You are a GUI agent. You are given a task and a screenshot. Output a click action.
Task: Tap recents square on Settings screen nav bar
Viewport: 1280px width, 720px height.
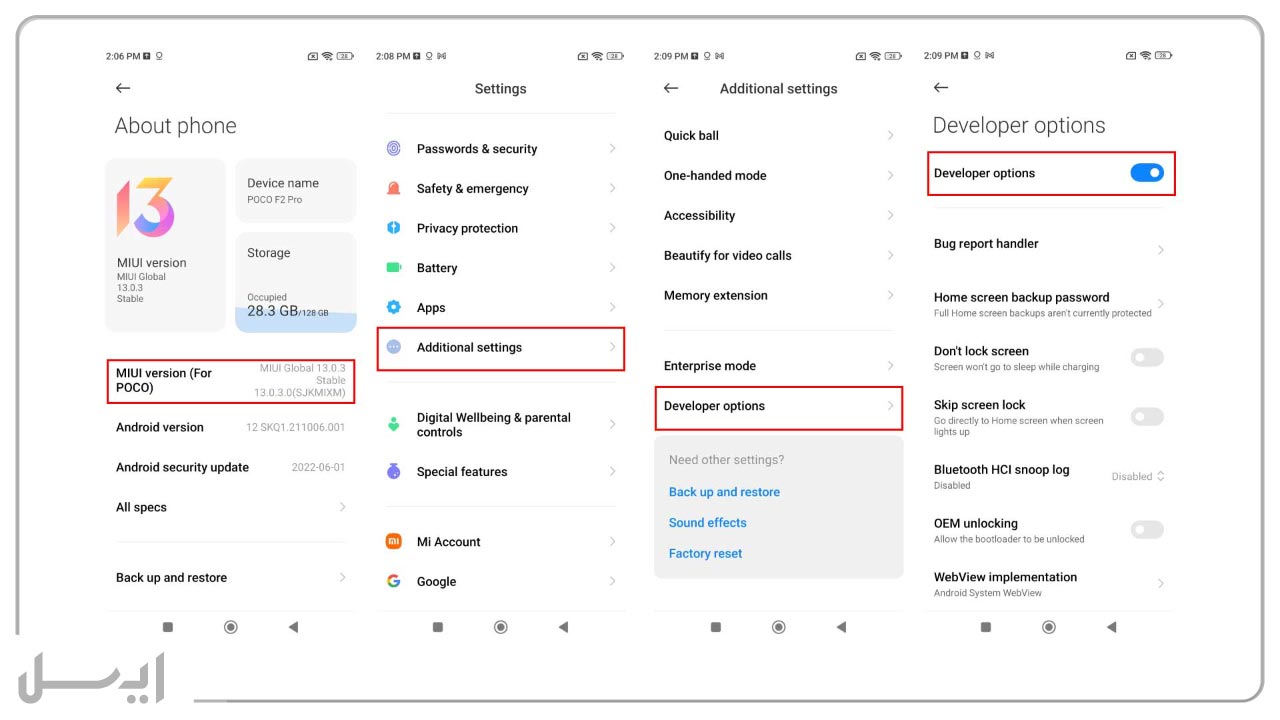438,627
